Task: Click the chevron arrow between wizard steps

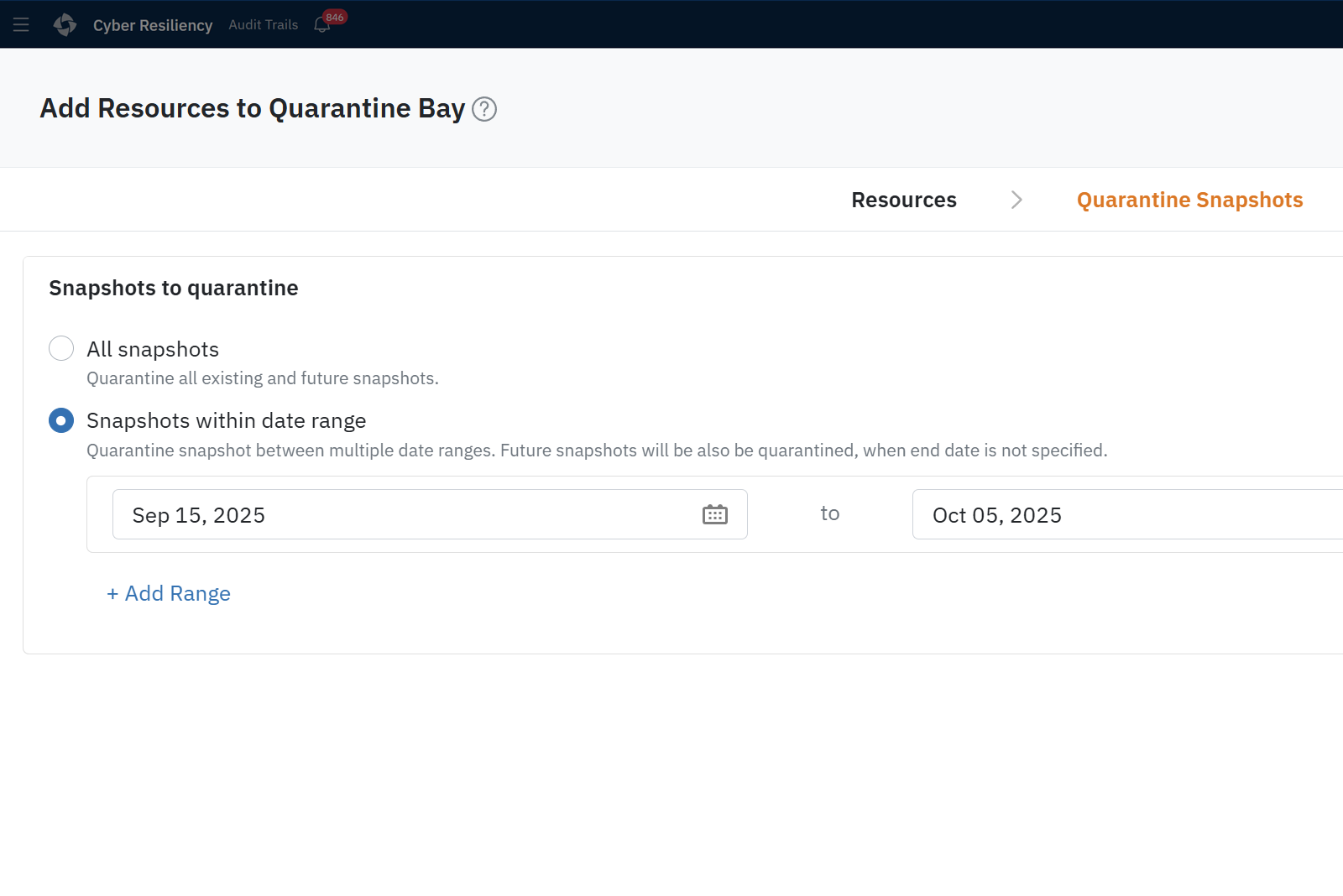Action: [x=1016, y=200]
